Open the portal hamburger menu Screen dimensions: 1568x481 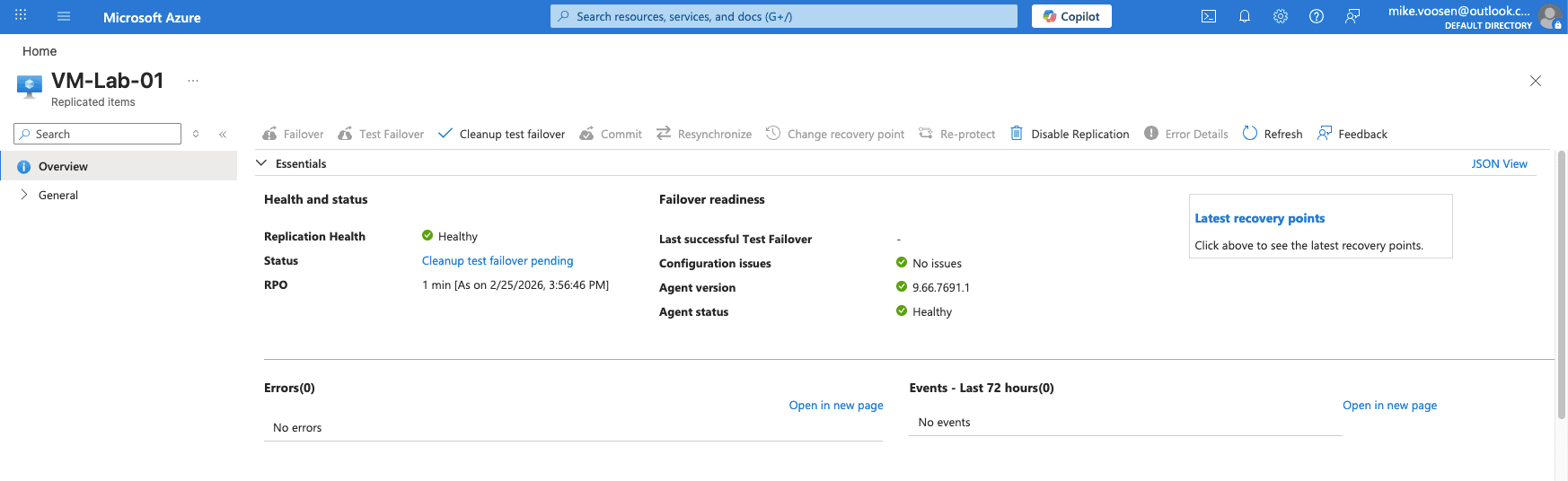[64, 16]
